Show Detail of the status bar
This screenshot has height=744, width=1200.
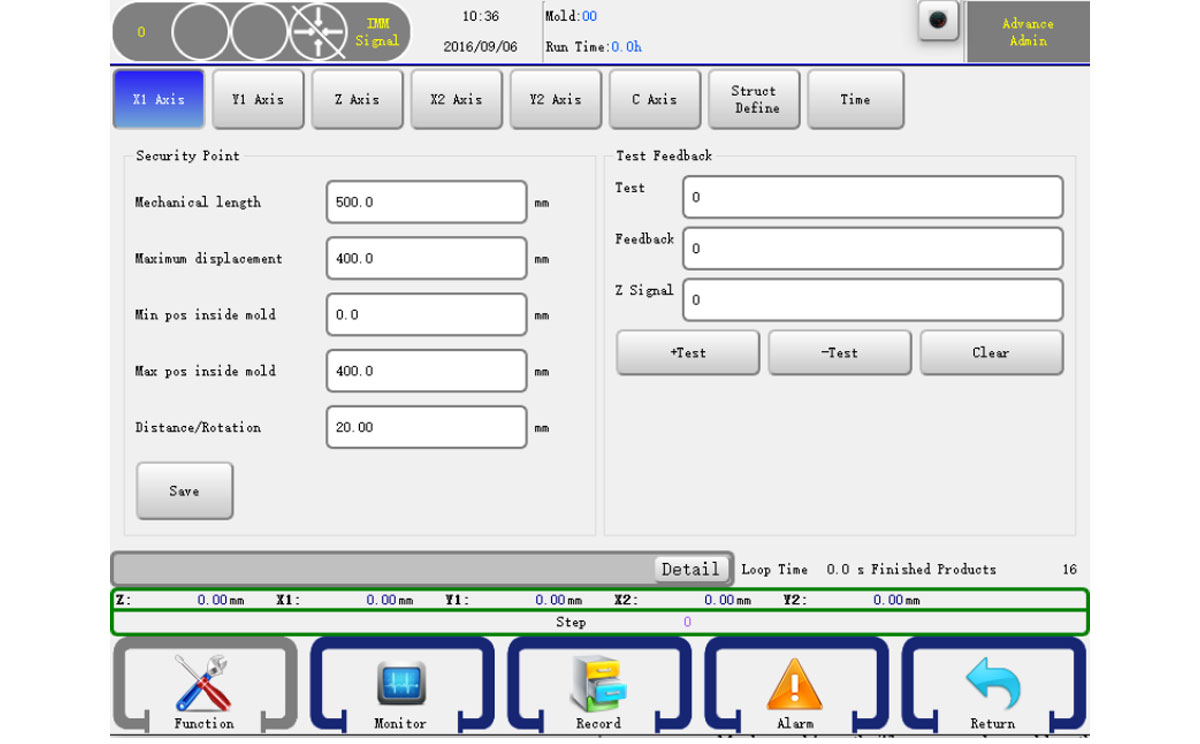690,569
